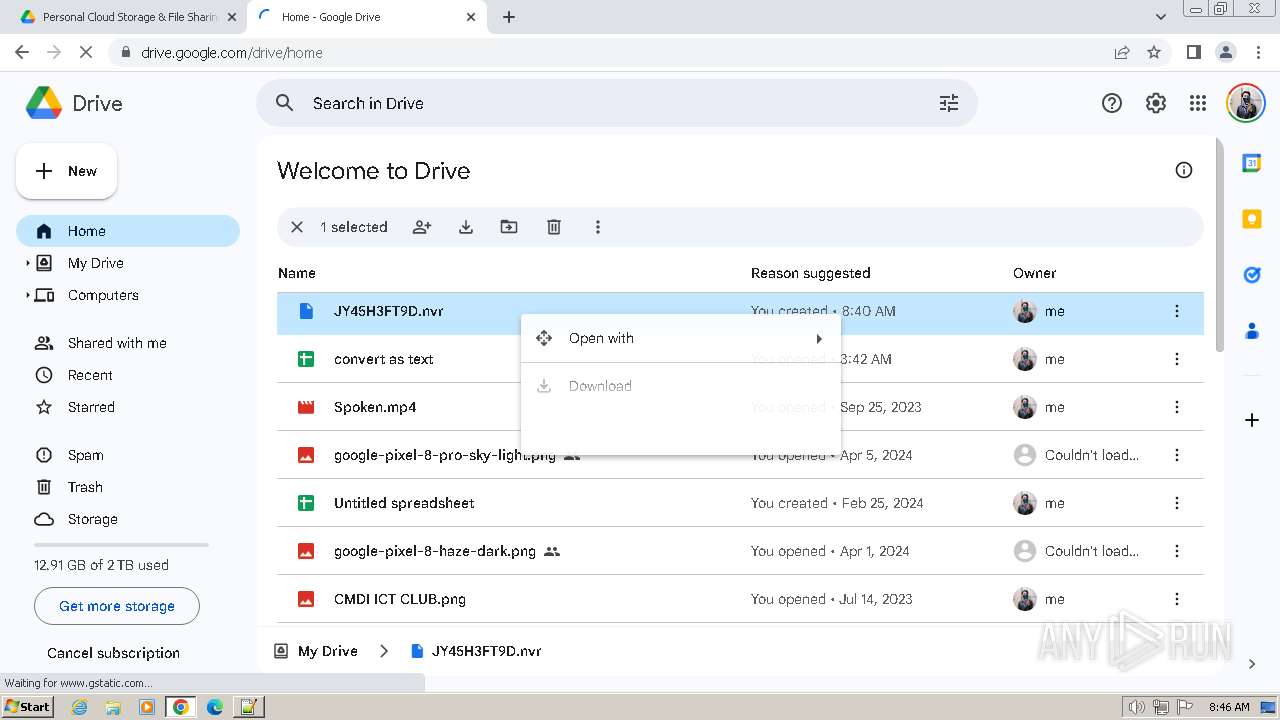This screenshot has height=720, width=1280.
Task: Open the Trash section
Action: coord(85,487)
